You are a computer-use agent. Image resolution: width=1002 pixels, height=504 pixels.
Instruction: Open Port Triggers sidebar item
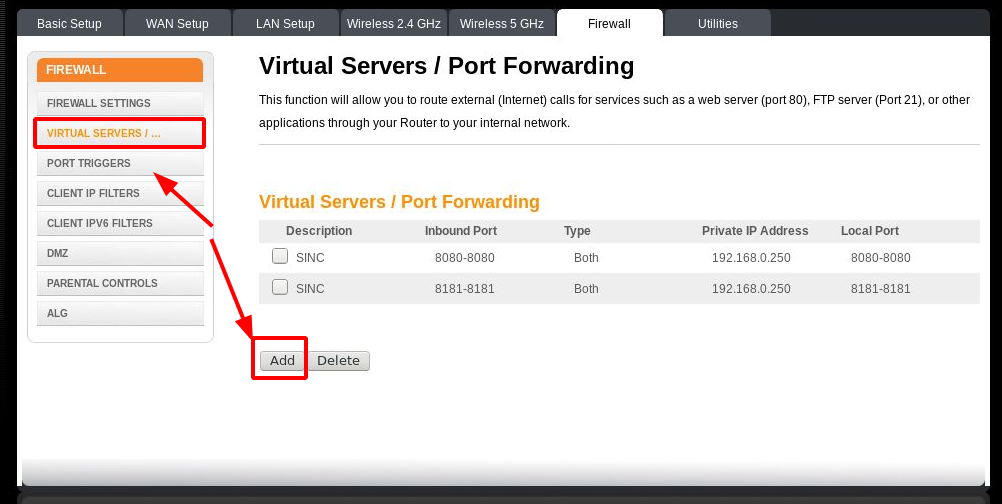click(120, 164)
